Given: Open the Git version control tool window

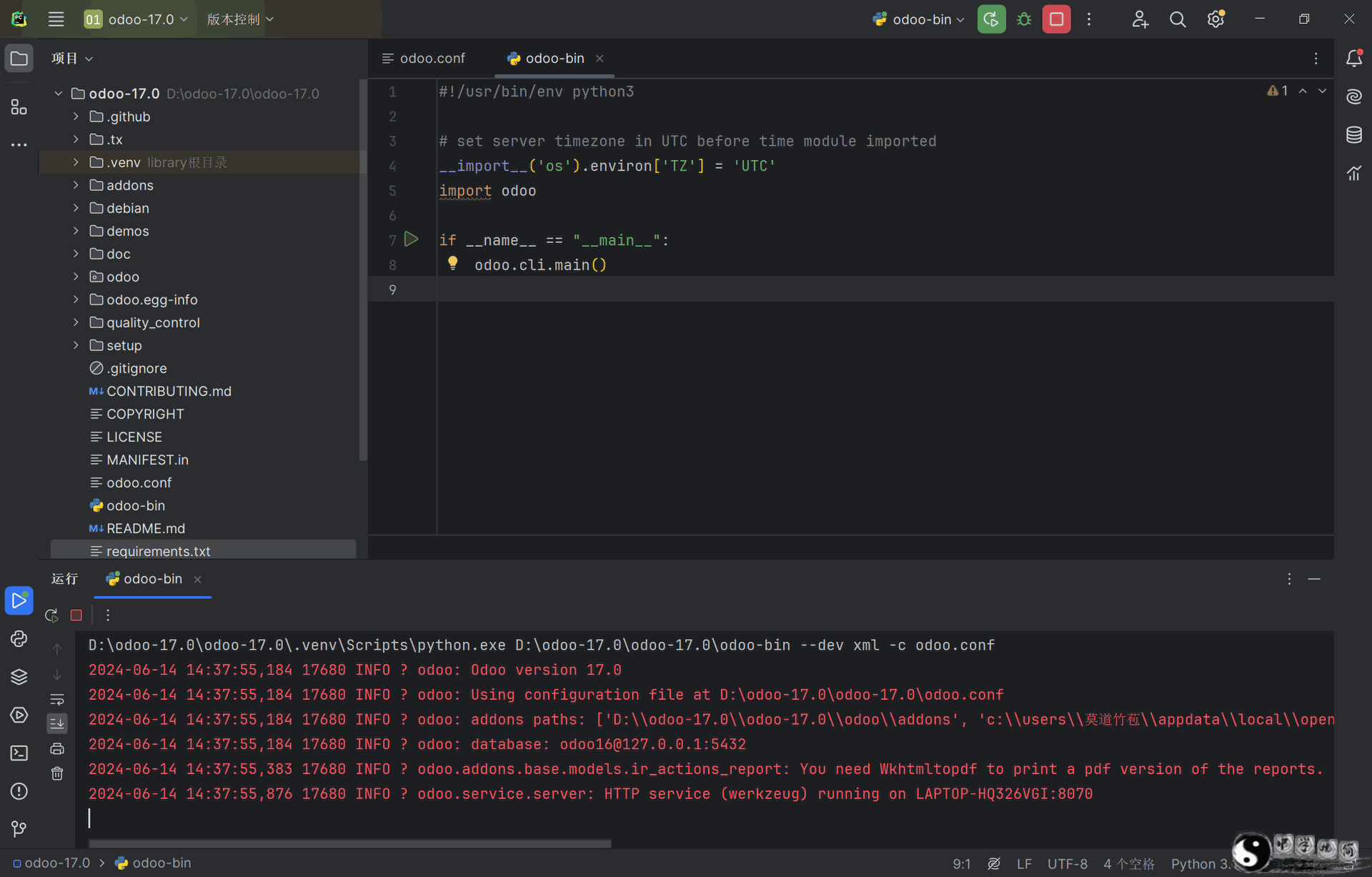Looking at the screenshot, I should (19, 829).
